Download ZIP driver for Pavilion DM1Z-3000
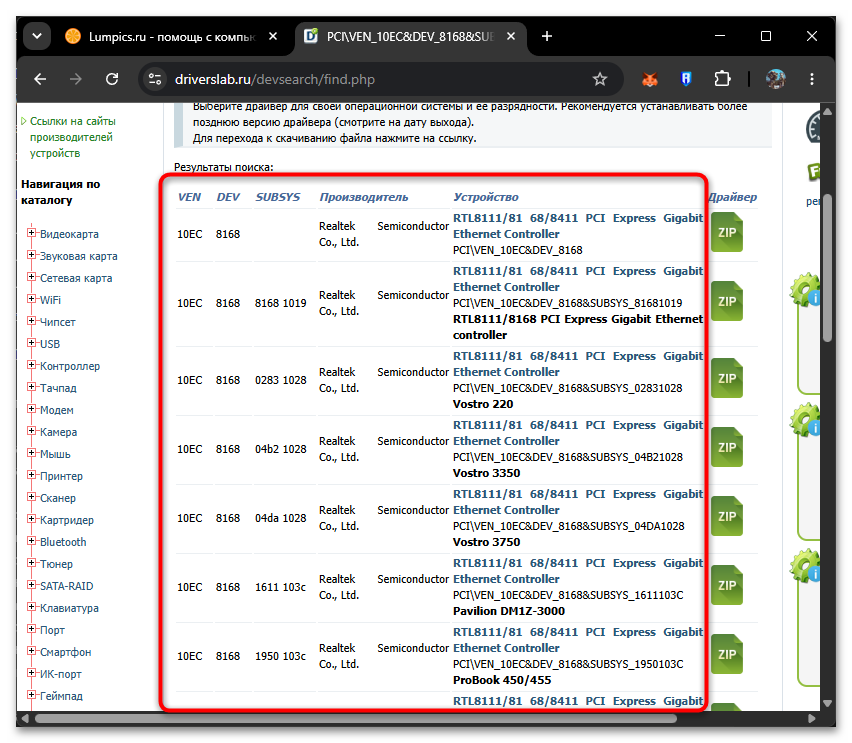 (x=726, y=586)
